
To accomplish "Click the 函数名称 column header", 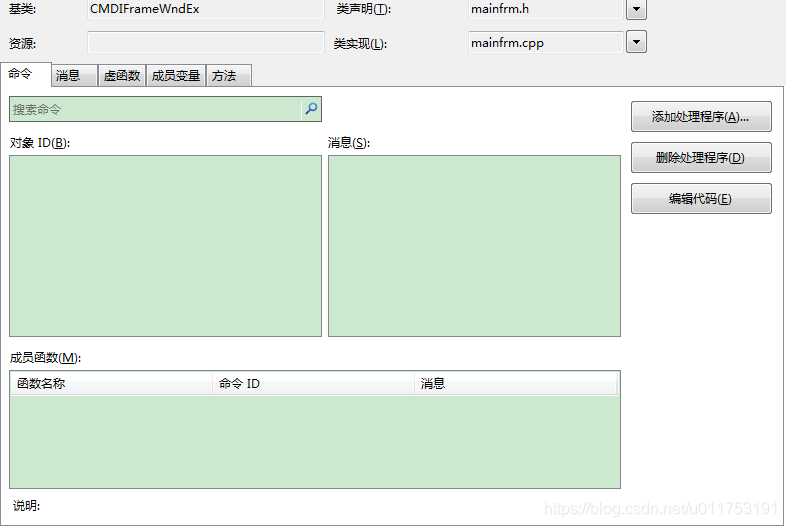I will click(x=112, y=384).
